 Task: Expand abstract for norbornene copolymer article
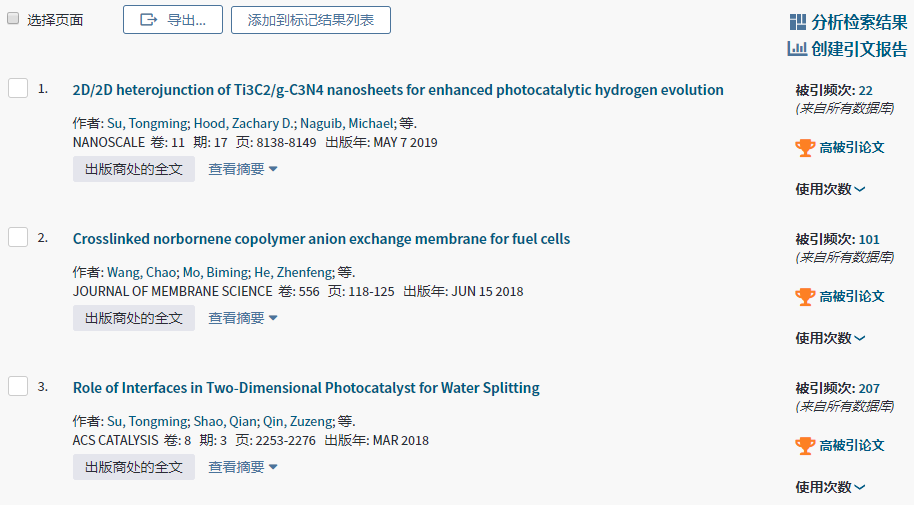point(243,318)
